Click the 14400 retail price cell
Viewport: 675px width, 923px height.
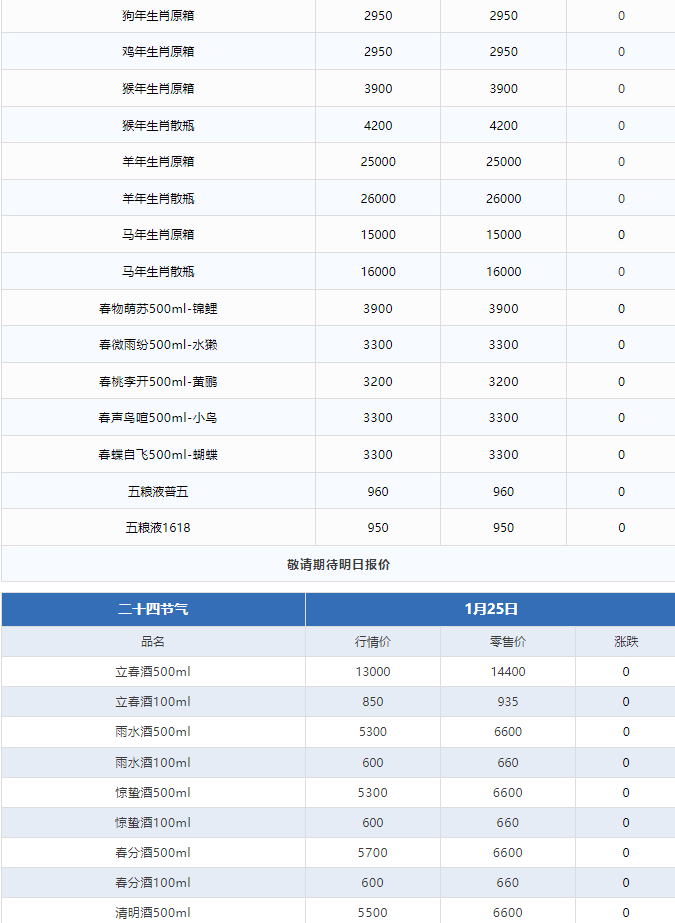pos(508,672)
